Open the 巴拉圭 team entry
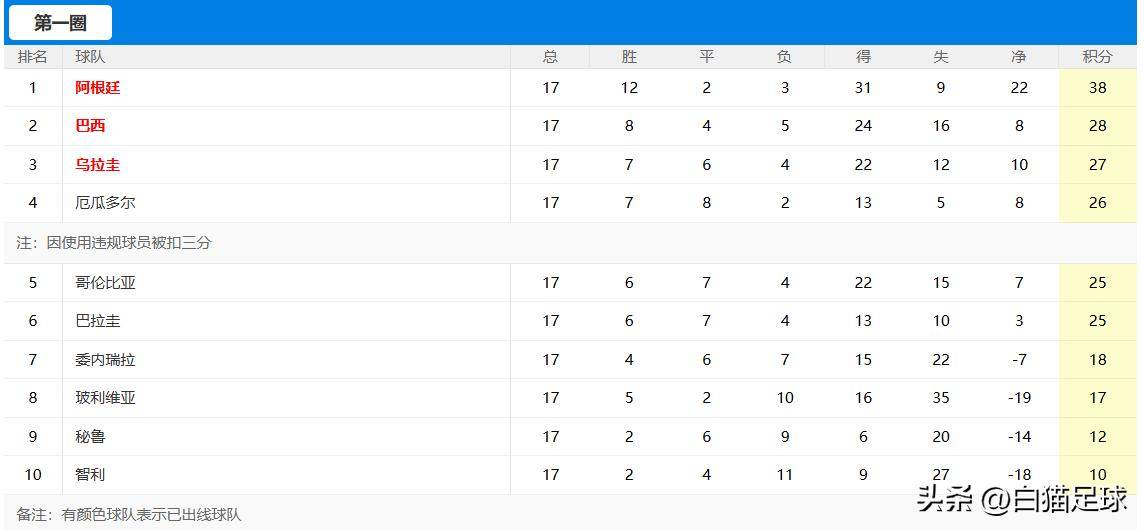 click(x=98, y=321)
